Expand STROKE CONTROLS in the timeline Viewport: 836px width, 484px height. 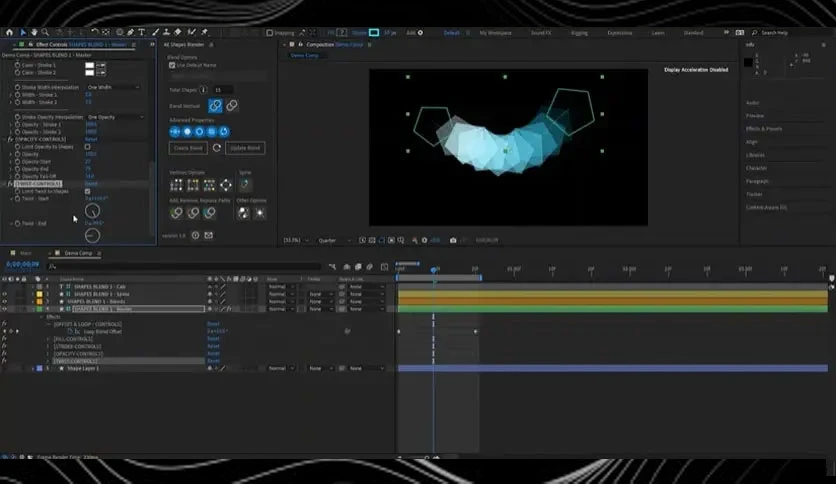[x=48, y=346]
